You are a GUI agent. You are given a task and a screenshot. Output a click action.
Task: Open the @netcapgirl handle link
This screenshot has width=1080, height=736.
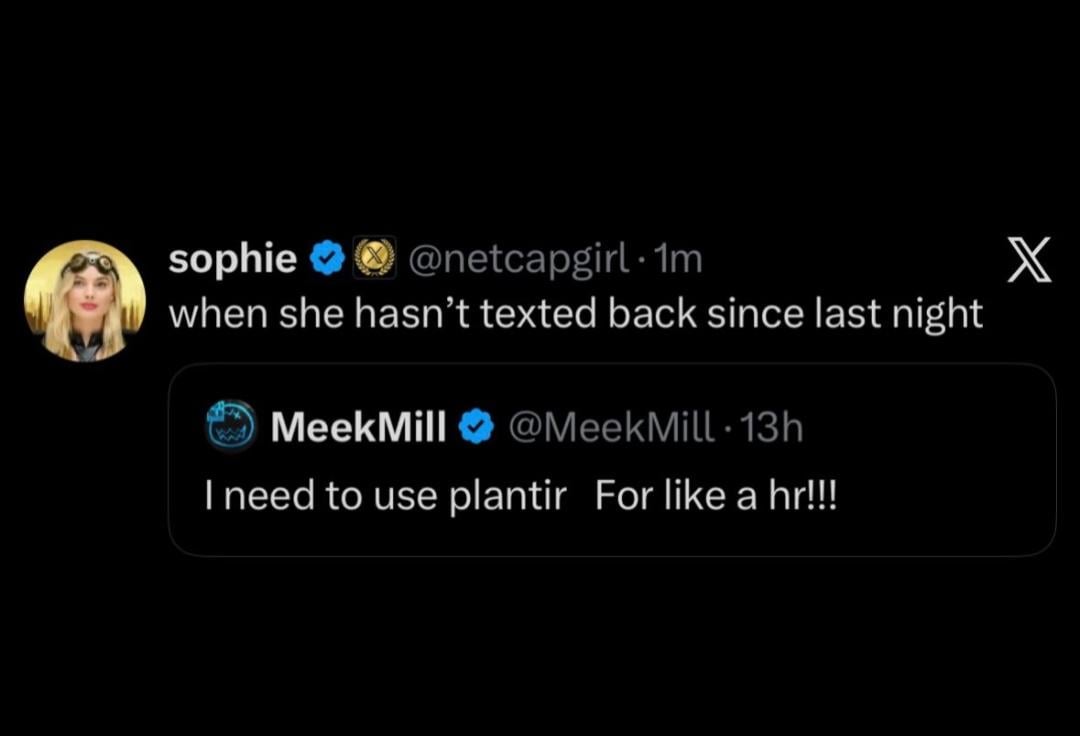click(513, 260)
